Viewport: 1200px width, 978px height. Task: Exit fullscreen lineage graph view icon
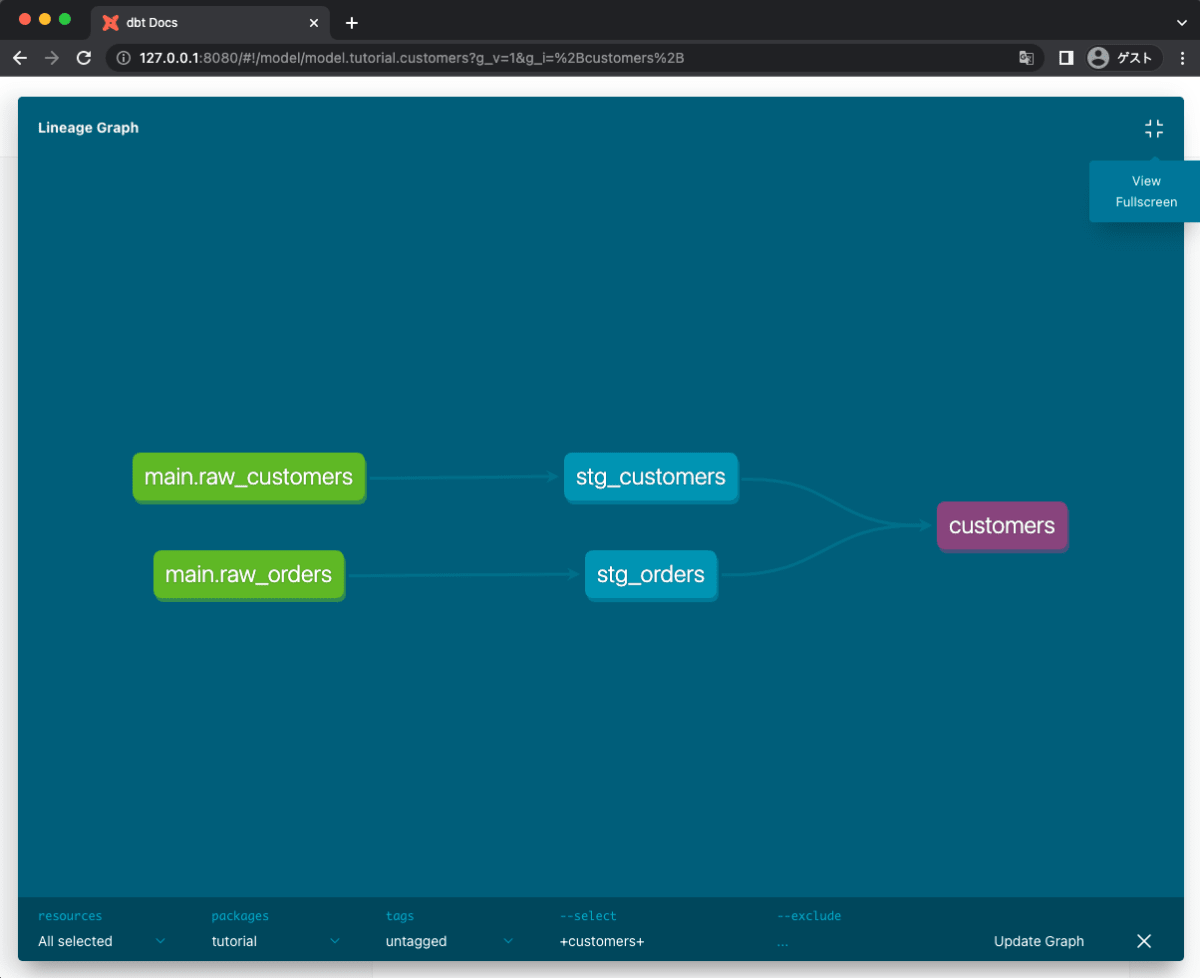[x=1154, y=129]
